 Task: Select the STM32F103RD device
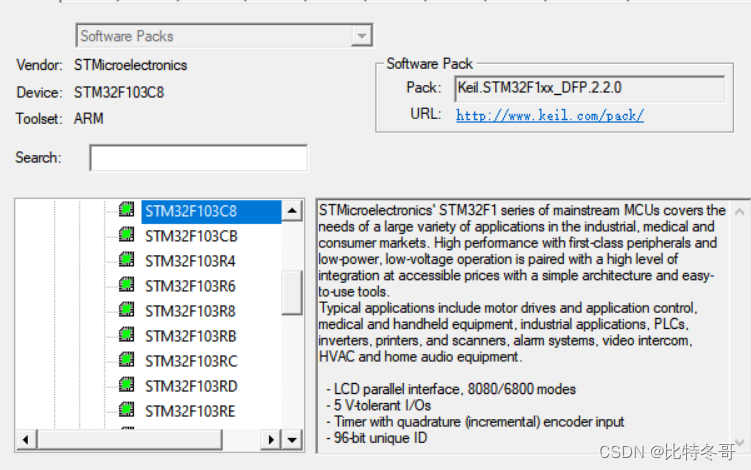[x=191, y=386]
